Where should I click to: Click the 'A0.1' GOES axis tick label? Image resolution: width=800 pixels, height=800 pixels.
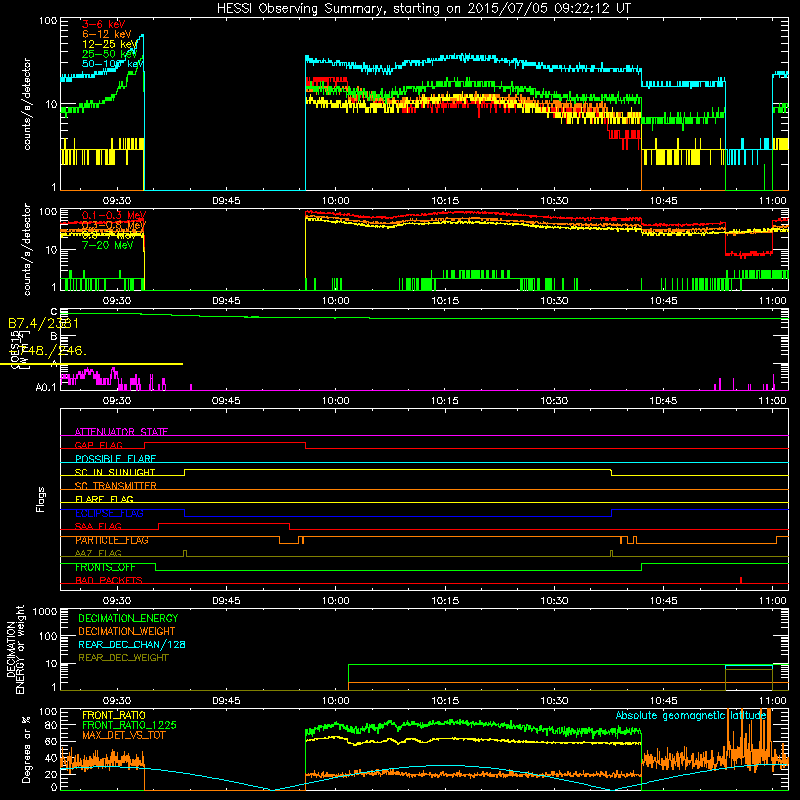[46, 388]
